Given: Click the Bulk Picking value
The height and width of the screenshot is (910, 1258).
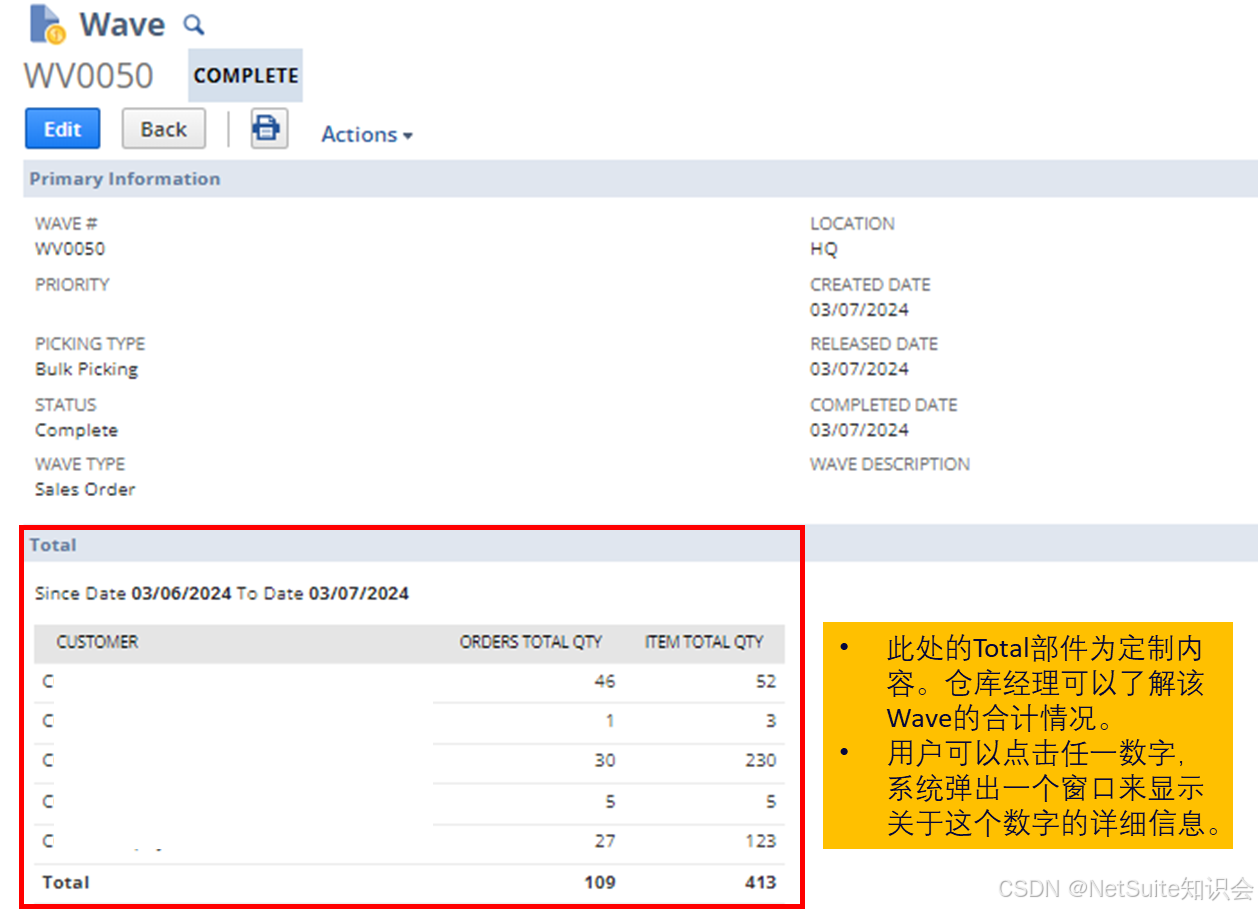Looking at the screenshot, I should pos(87,369).
